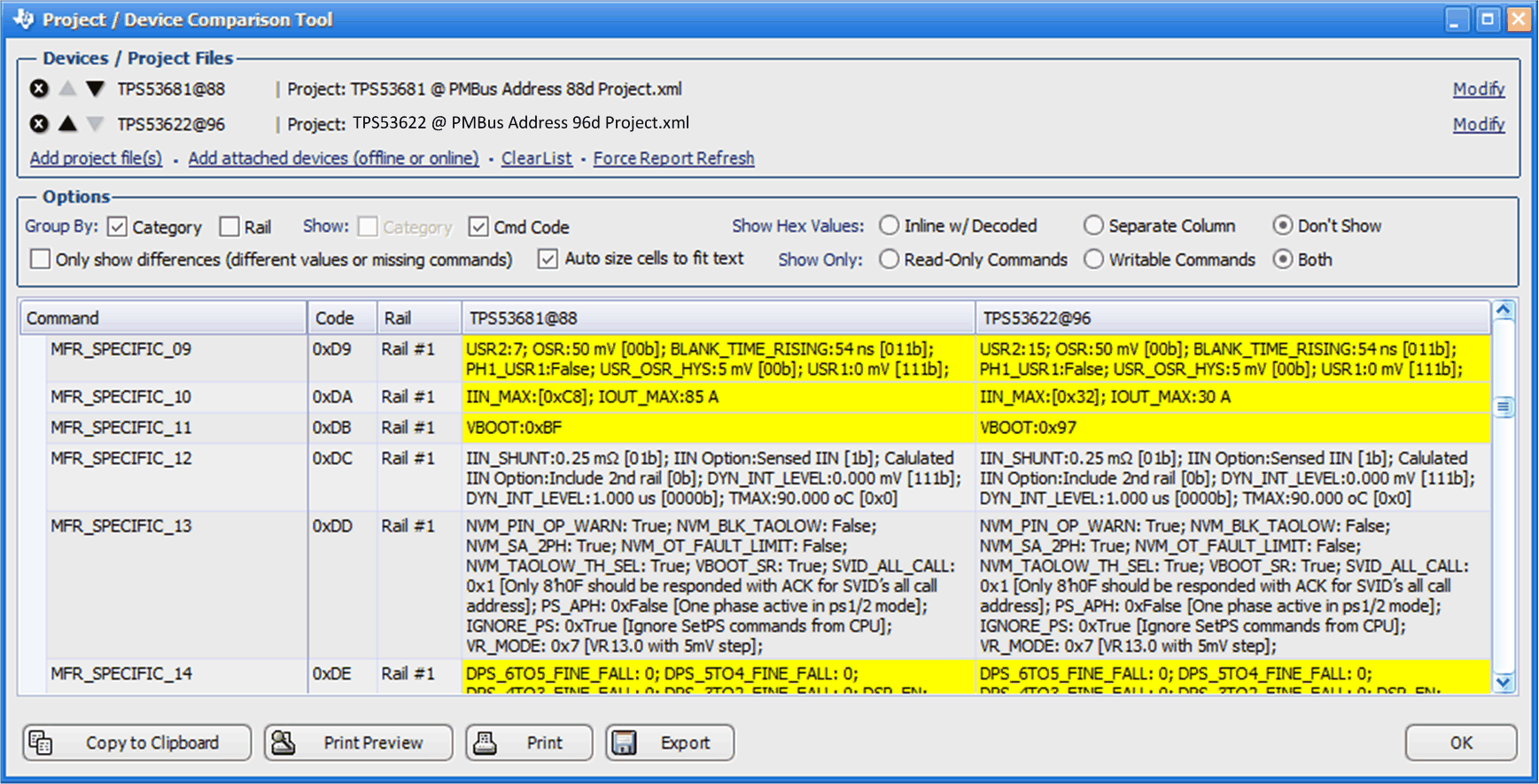Open Add project file(s) link
This screenshot has height=784, width=1539.
pos(96,158)
